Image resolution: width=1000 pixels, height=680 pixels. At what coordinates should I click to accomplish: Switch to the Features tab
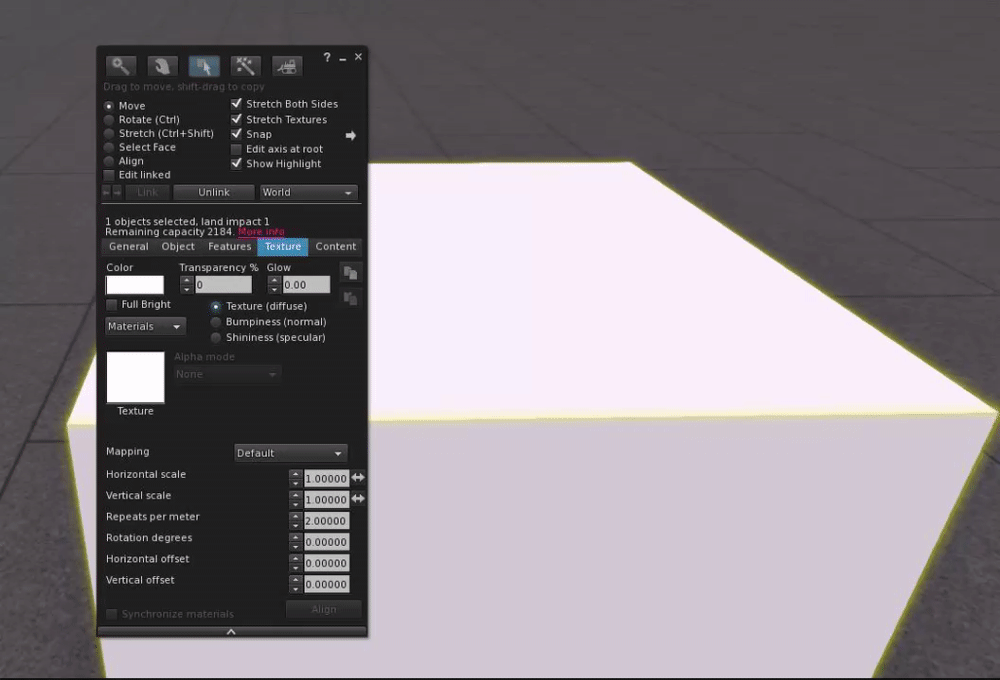[230, 246]
